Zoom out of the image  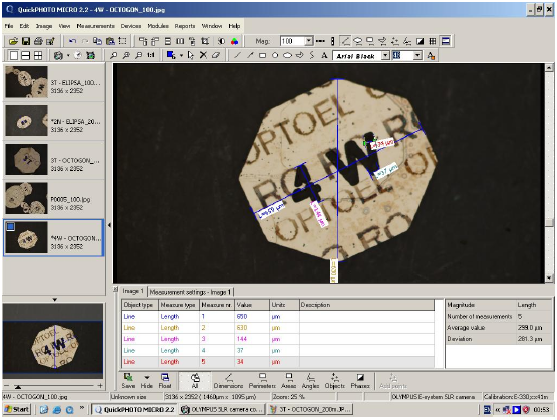[139, 55]
